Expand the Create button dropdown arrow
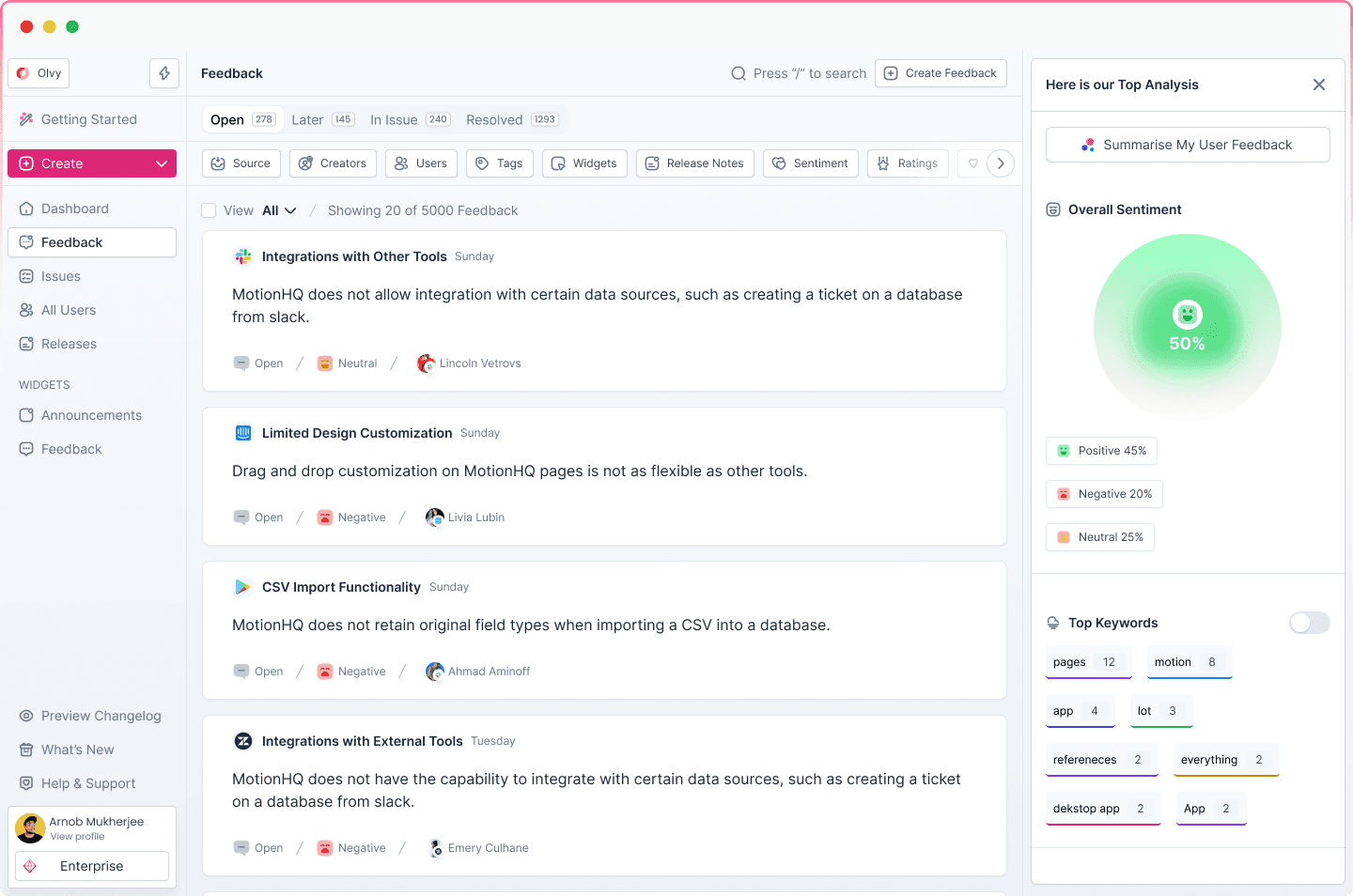Viewport: 1353px width, 896px height. coord(162,163)
